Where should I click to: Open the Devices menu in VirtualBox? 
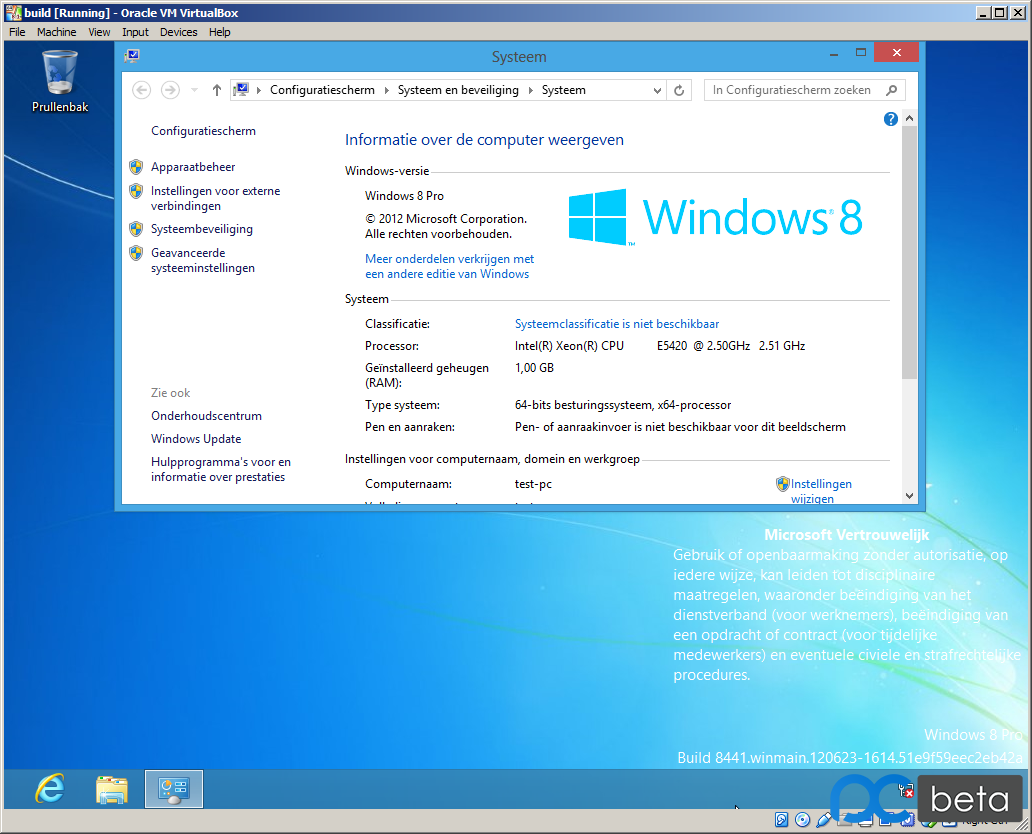pos(178,32)
